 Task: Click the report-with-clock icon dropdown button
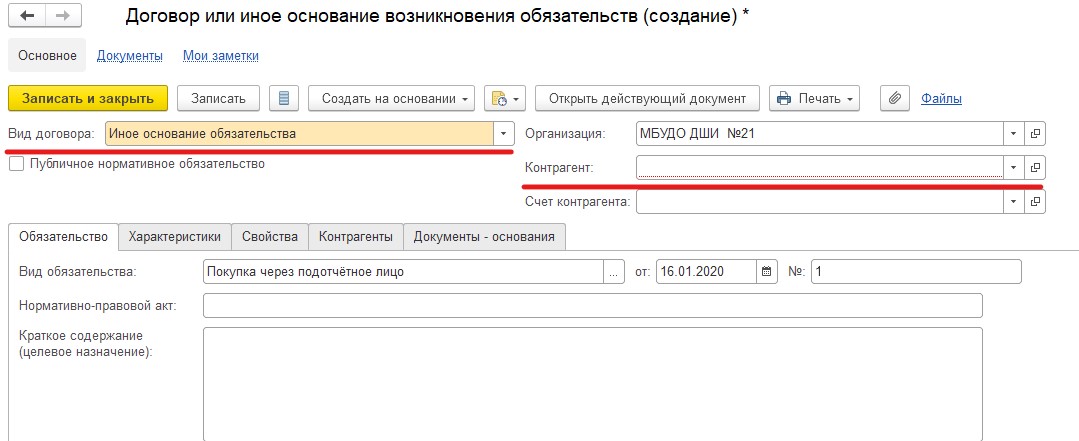(505, 98)
